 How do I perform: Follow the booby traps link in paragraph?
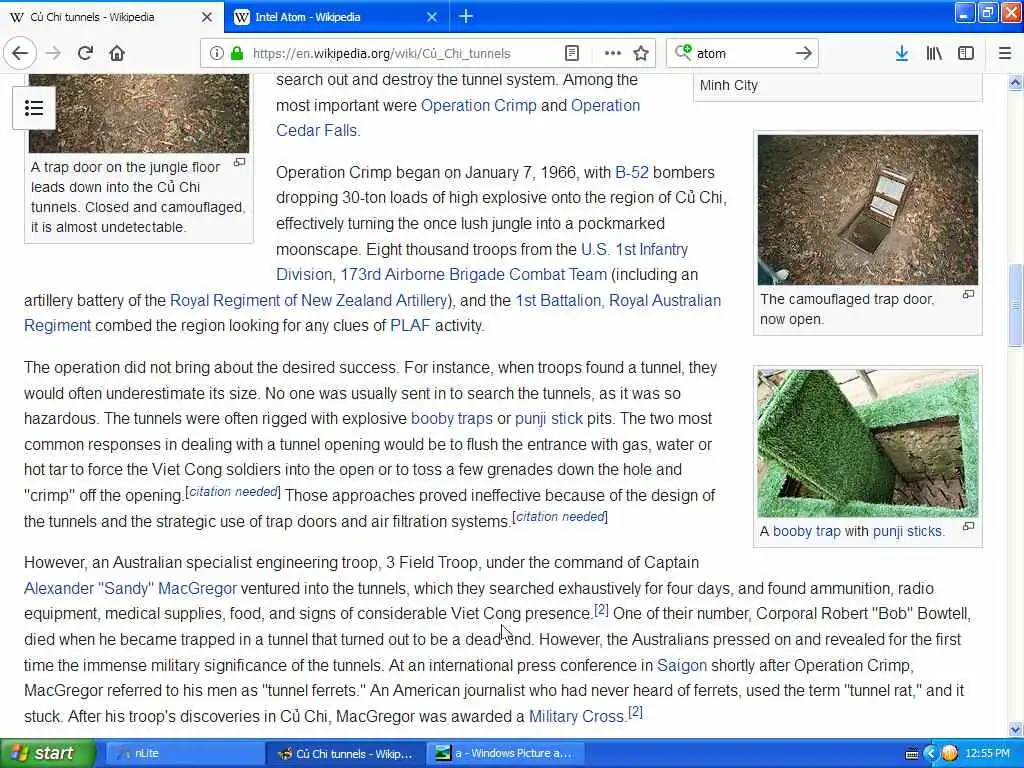pos(451,419)
